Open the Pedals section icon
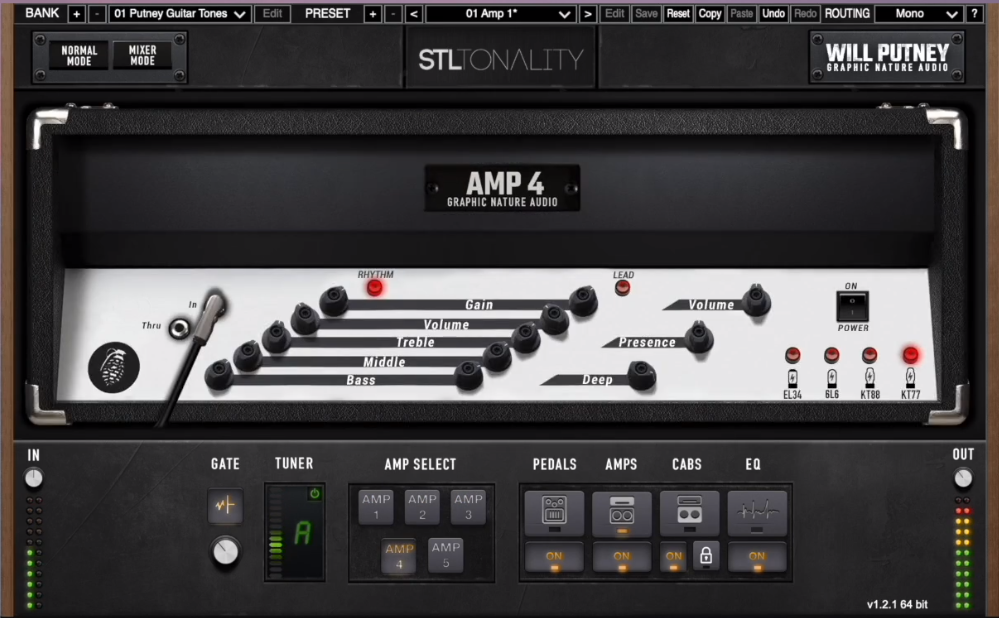Screen dimensions: 999x618 [554, 512]
